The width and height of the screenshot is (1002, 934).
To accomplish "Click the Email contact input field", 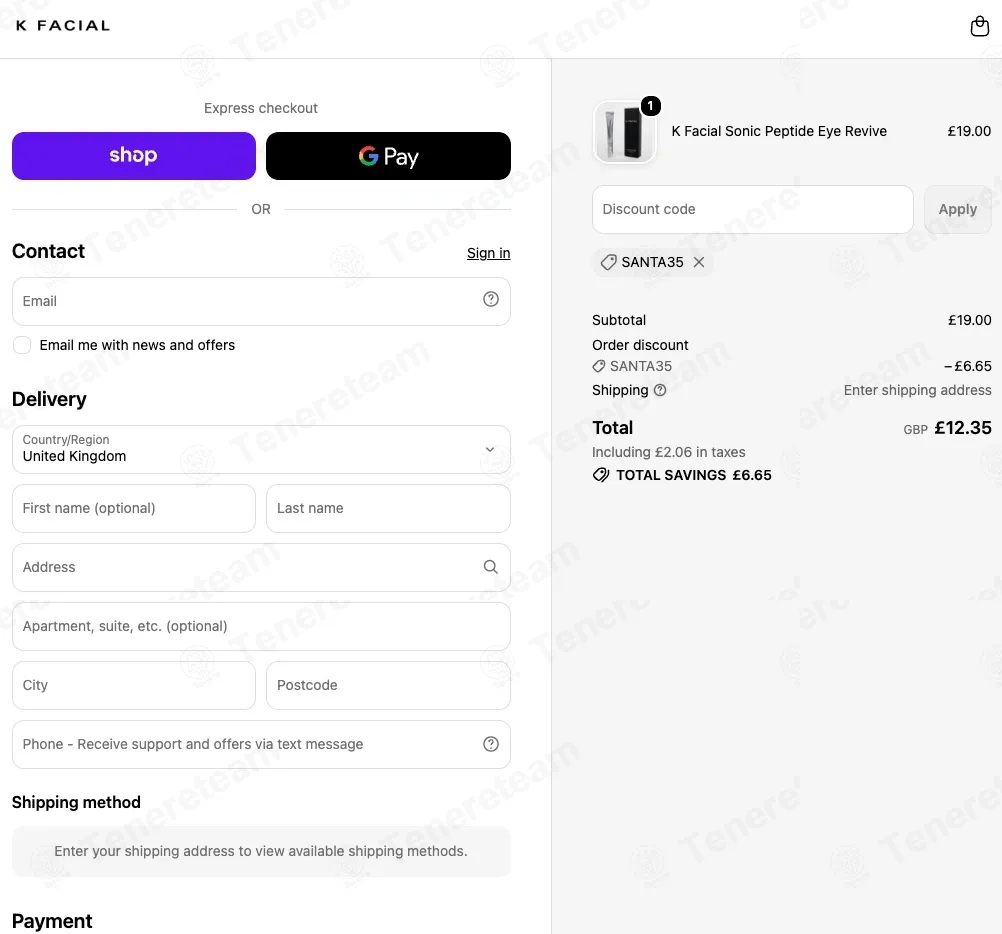I will point(261,301).
